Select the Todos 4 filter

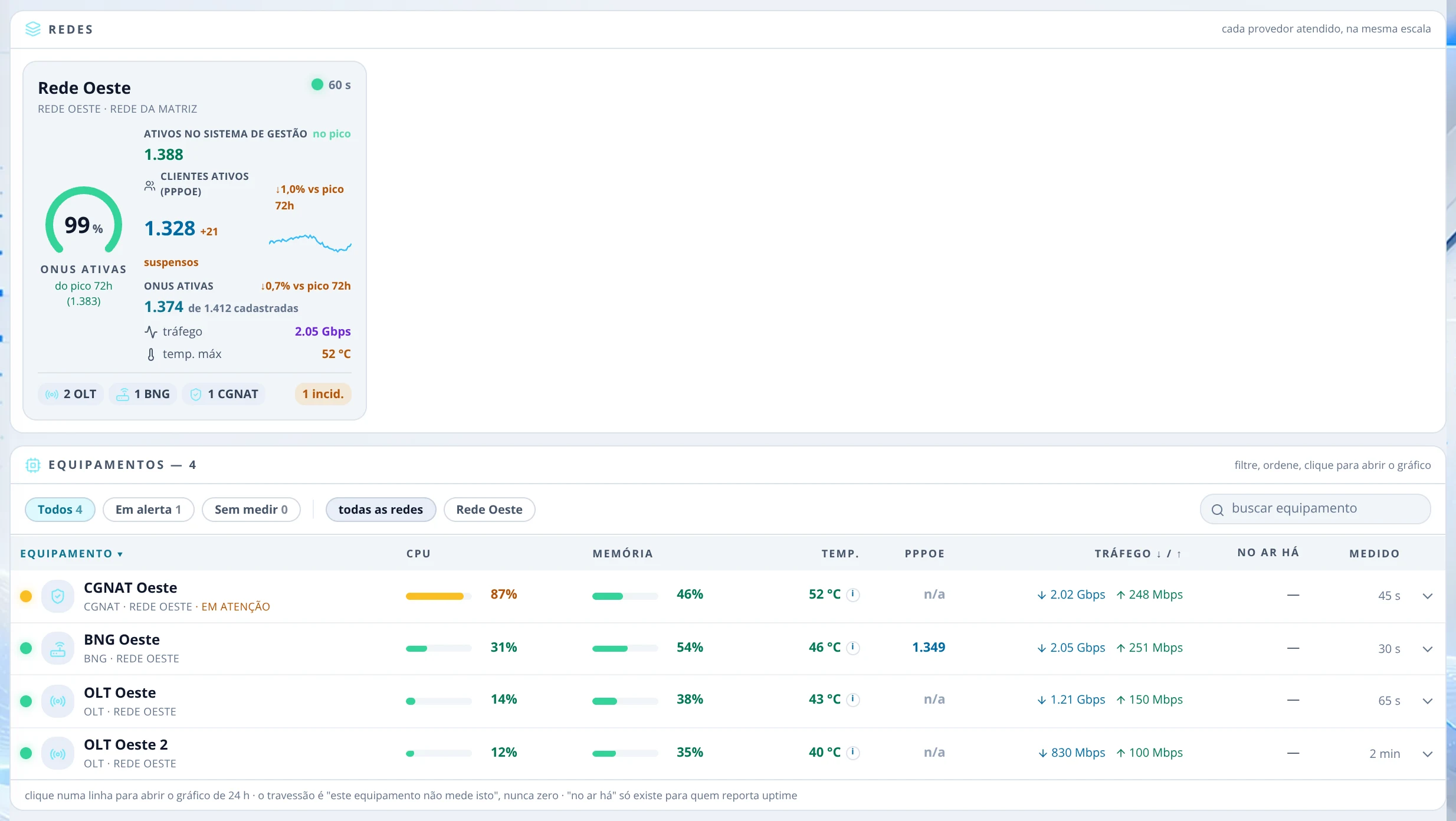[x=60, y=510]
